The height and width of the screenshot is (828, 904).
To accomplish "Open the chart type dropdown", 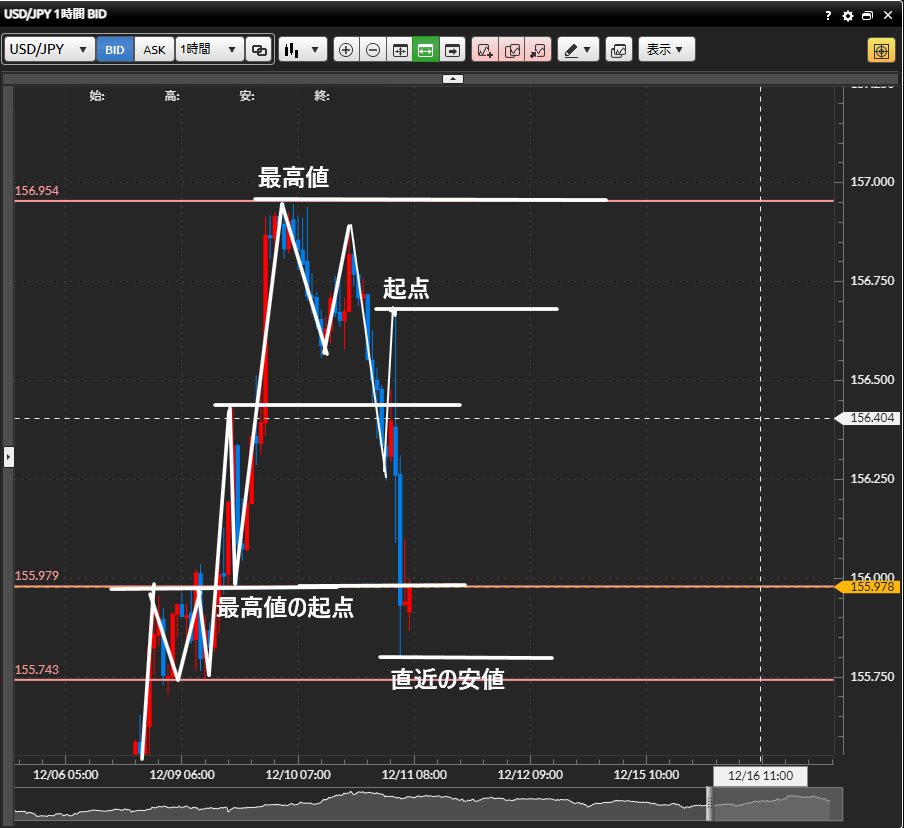I will (x=303, y=50).
